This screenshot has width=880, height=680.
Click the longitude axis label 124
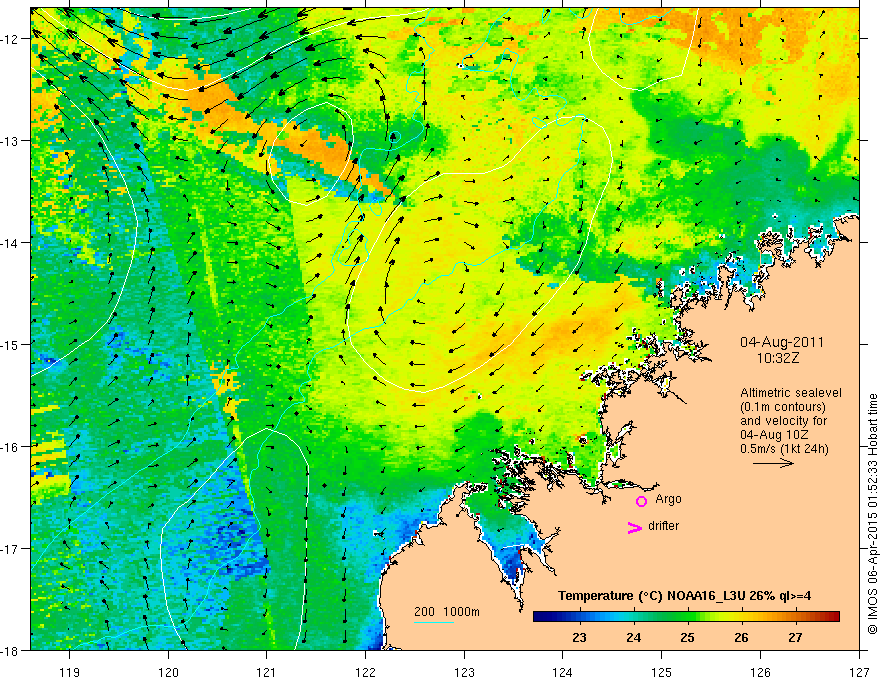point(563,672)
